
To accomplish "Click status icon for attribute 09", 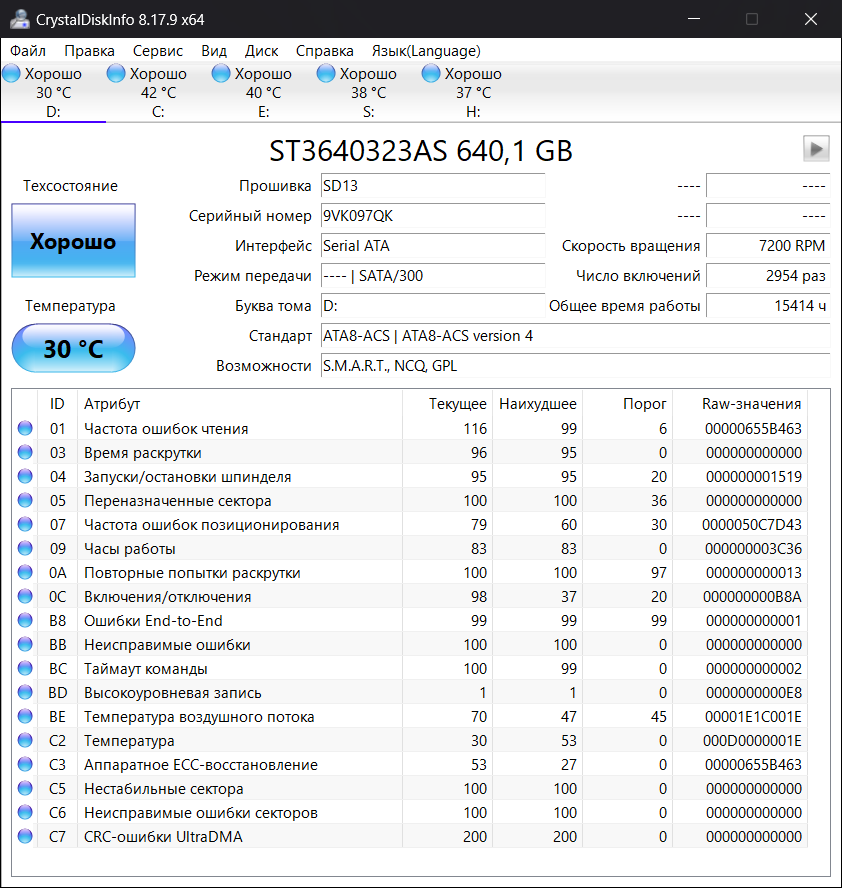I will (x=25, y=548).
